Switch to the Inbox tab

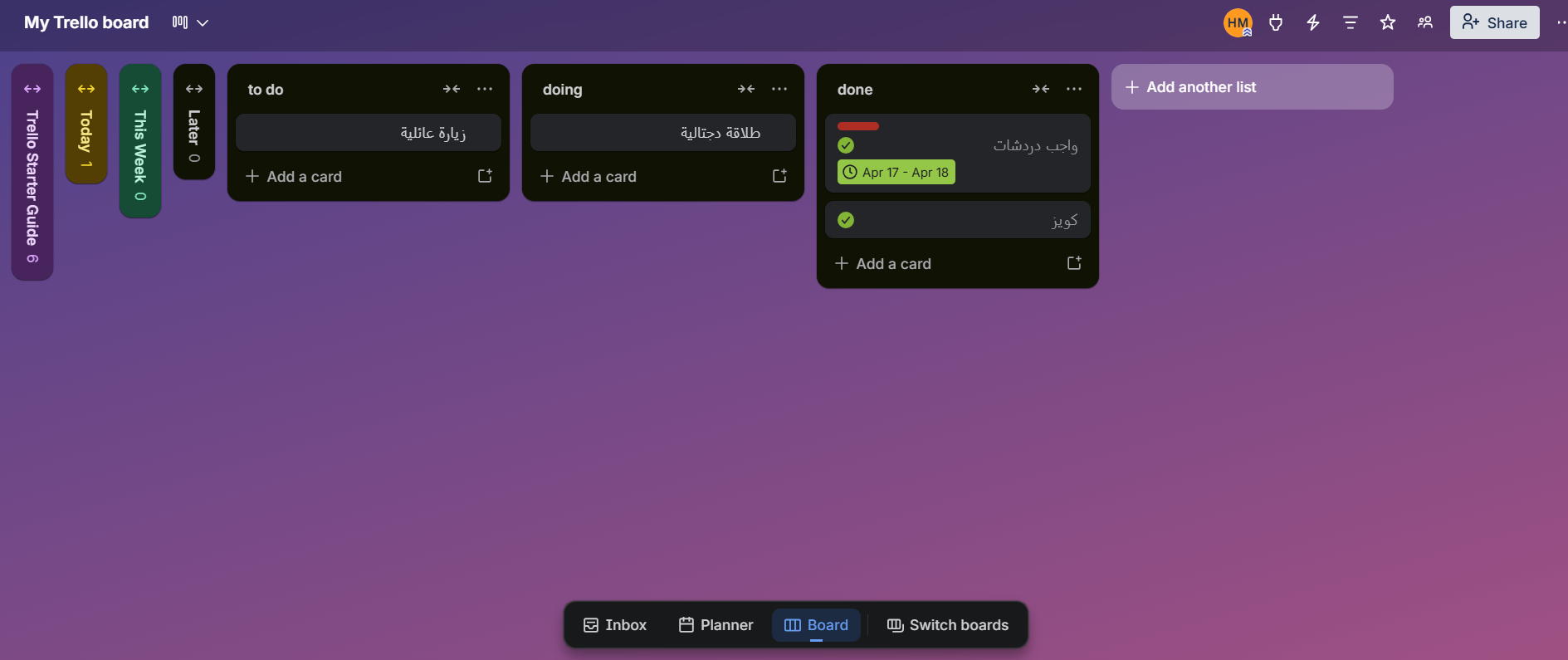(x=615, y=625)
